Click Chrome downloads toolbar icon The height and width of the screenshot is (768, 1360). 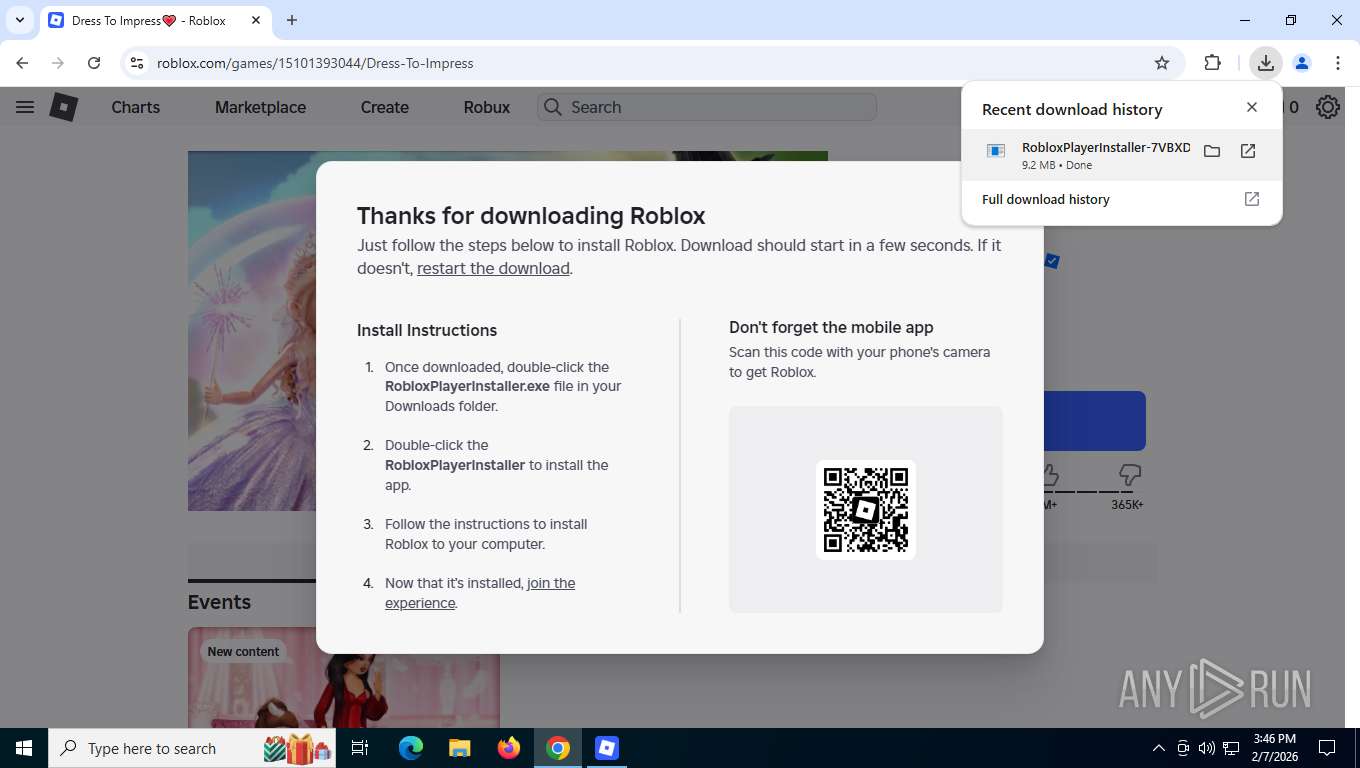pyautogui.click(x=1266, y=63)
